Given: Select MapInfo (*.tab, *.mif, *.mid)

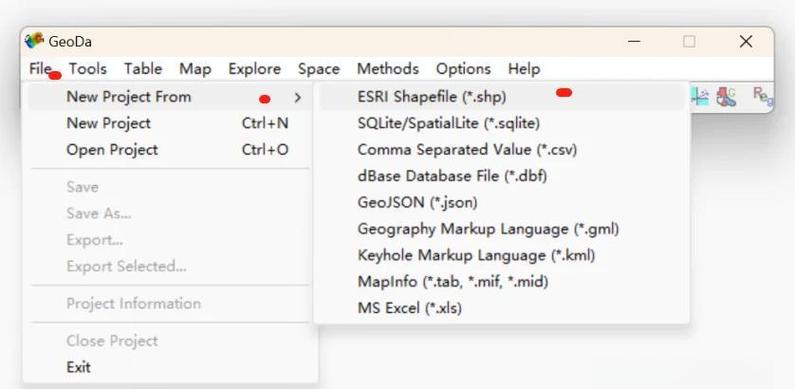Looking at the screenshot, I should click(x=502, y=281).
